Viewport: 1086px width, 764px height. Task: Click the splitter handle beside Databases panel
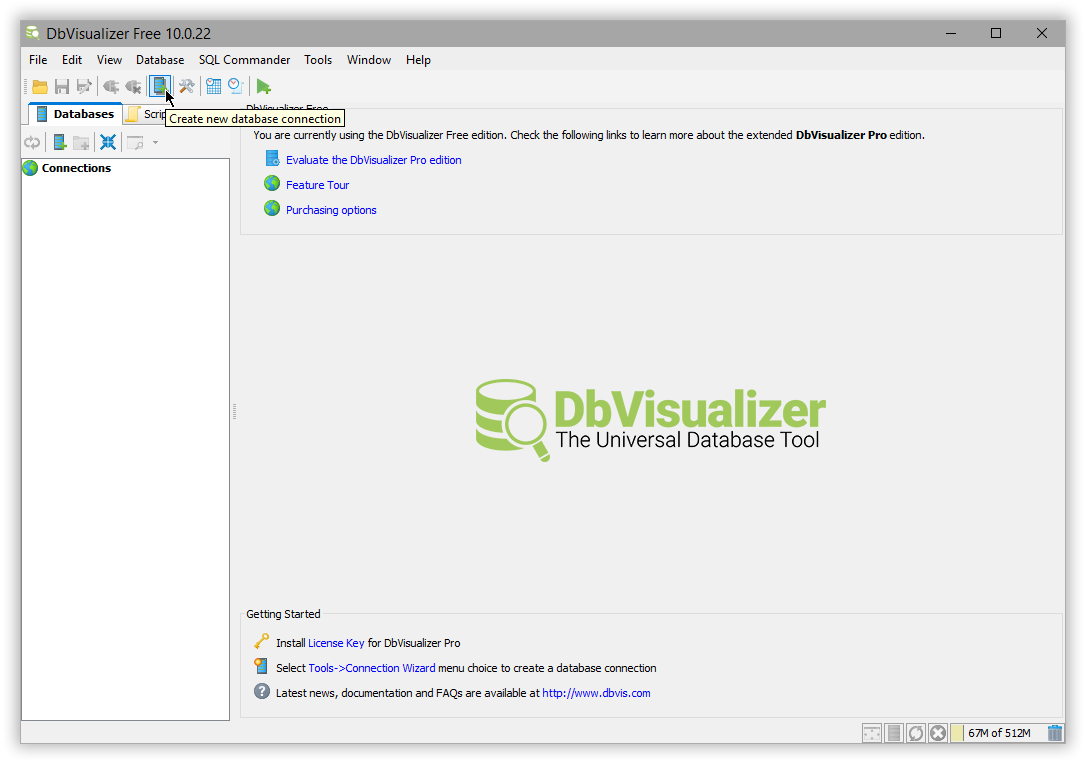(235, 411)
